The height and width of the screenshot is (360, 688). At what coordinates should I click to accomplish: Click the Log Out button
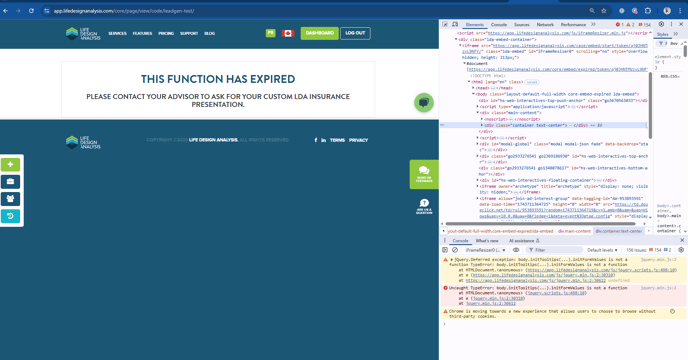click(x=355, y=33)
